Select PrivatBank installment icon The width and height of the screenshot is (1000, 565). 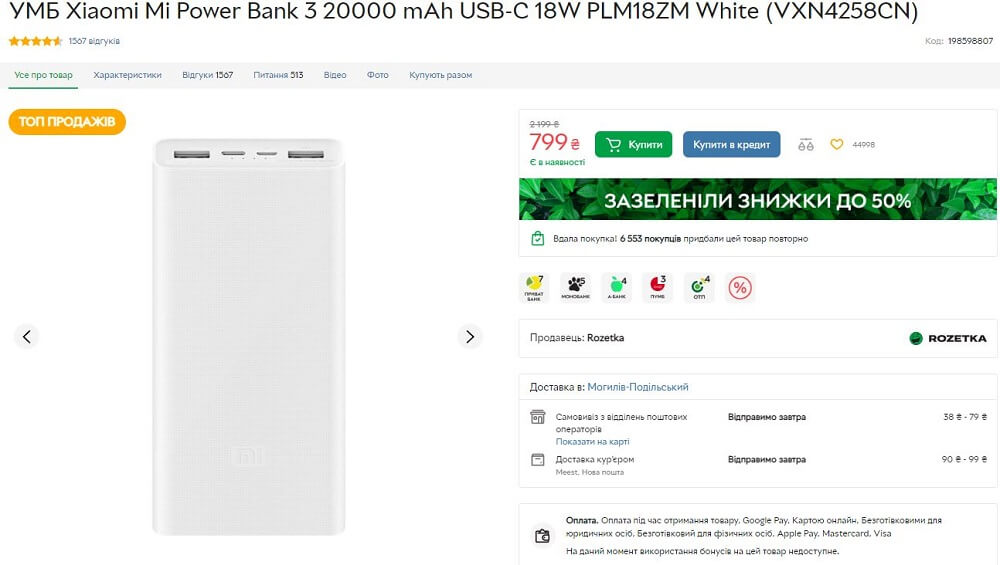(534, 288)
